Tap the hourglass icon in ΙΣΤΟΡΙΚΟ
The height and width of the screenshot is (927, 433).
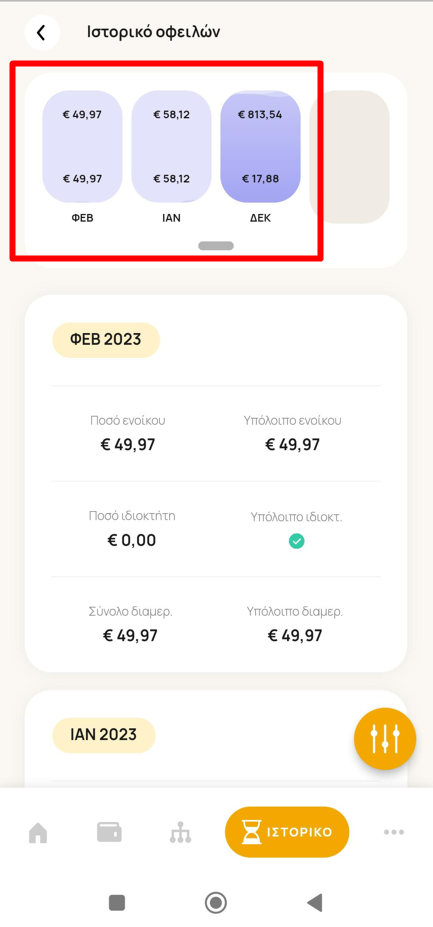pos(252,832)
